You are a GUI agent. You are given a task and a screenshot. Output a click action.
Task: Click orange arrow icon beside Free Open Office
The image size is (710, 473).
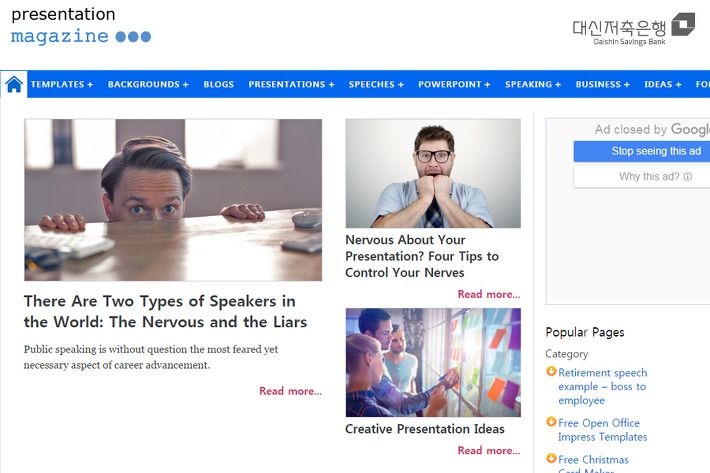pos(551,422)
